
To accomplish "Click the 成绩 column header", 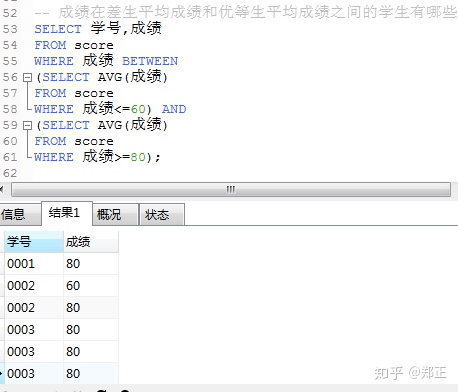I will click(x=91, y=241).
